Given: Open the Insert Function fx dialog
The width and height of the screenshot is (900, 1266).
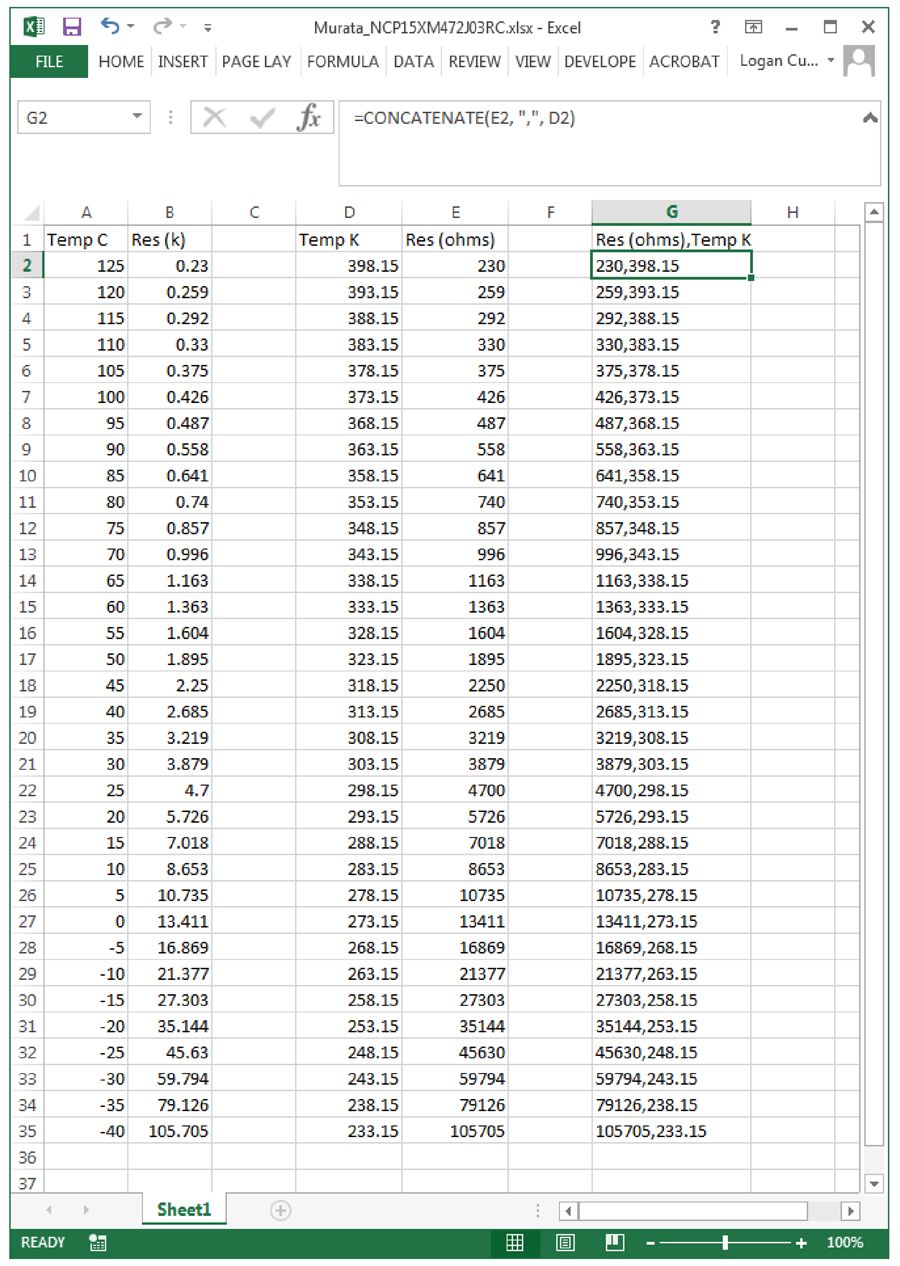Looking at the screenshot, I should coord(310,118).
